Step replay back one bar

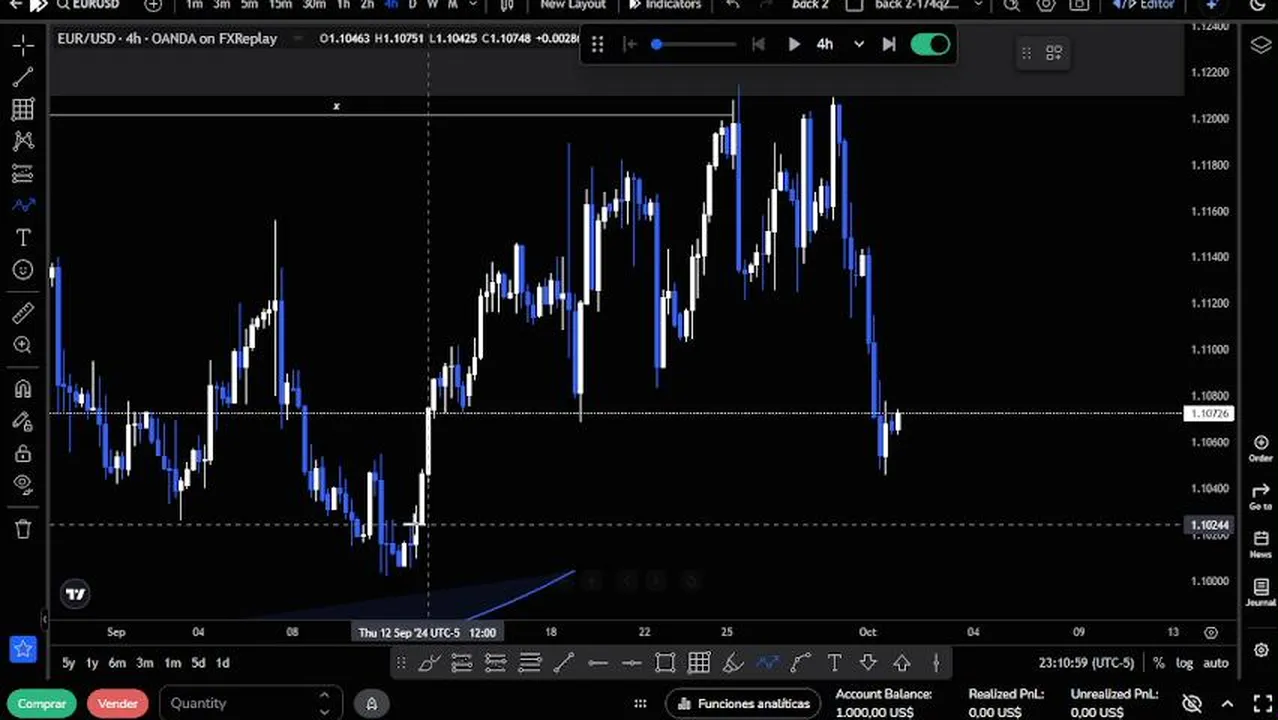758,44
